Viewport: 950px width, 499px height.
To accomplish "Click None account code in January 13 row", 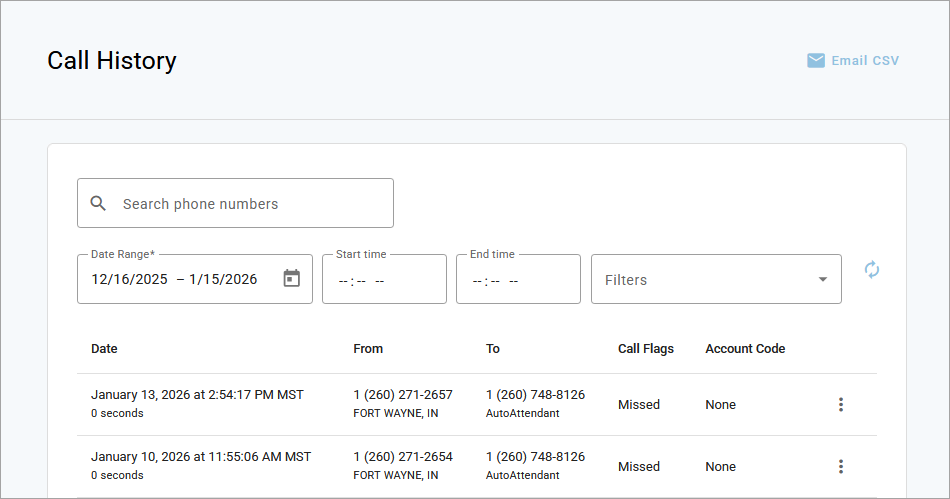I will pyautogui.click(x=720, y=405).
